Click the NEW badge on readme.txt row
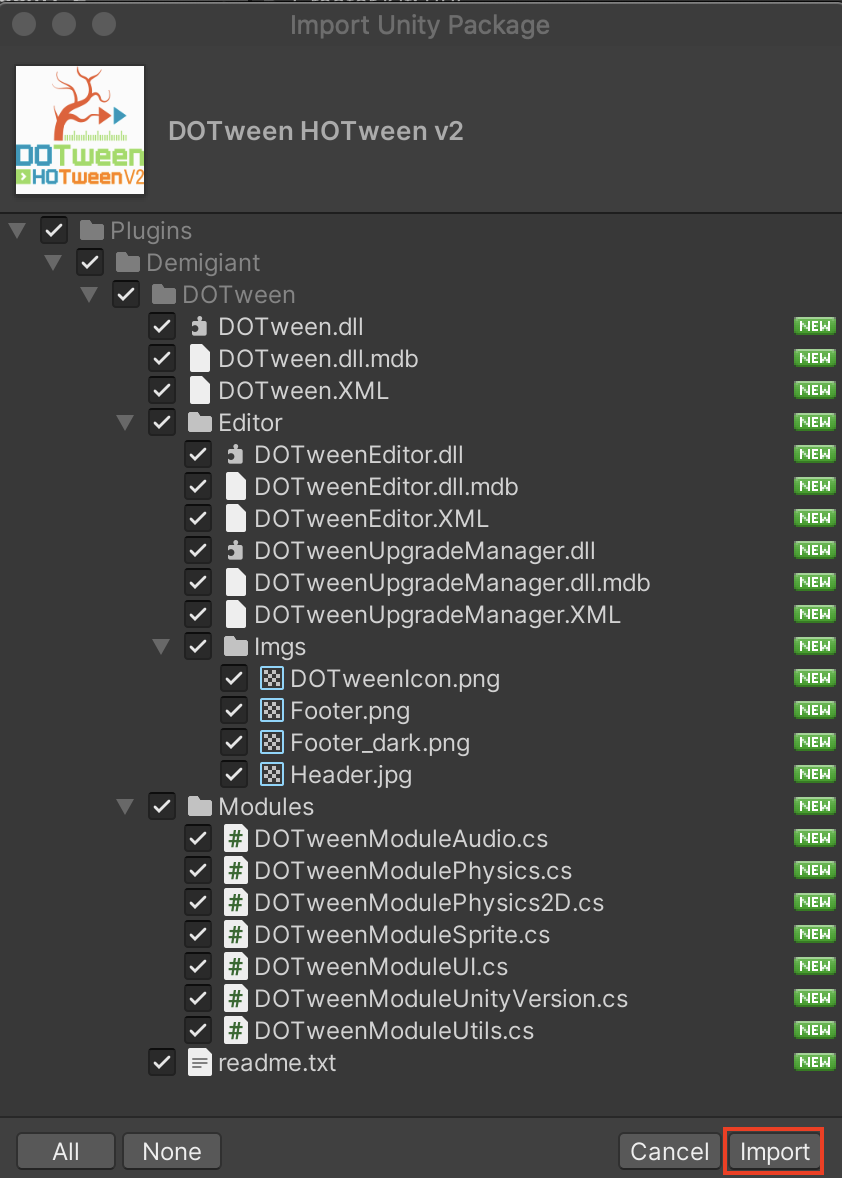Viewport: 842px width, 1178px height. [x=815, y=1062]
